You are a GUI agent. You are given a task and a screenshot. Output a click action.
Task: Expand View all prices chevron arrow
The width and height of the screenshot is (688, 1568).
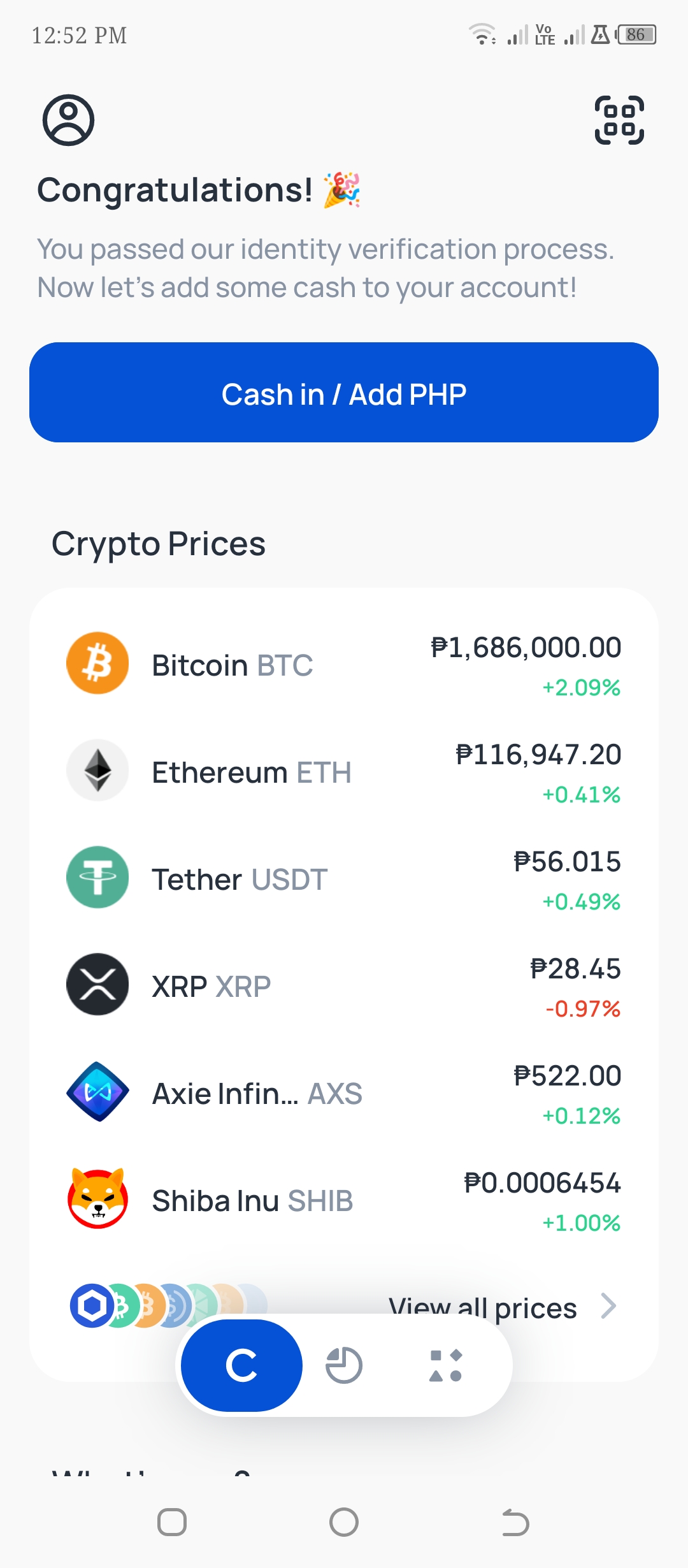[x=609, y=1306]
